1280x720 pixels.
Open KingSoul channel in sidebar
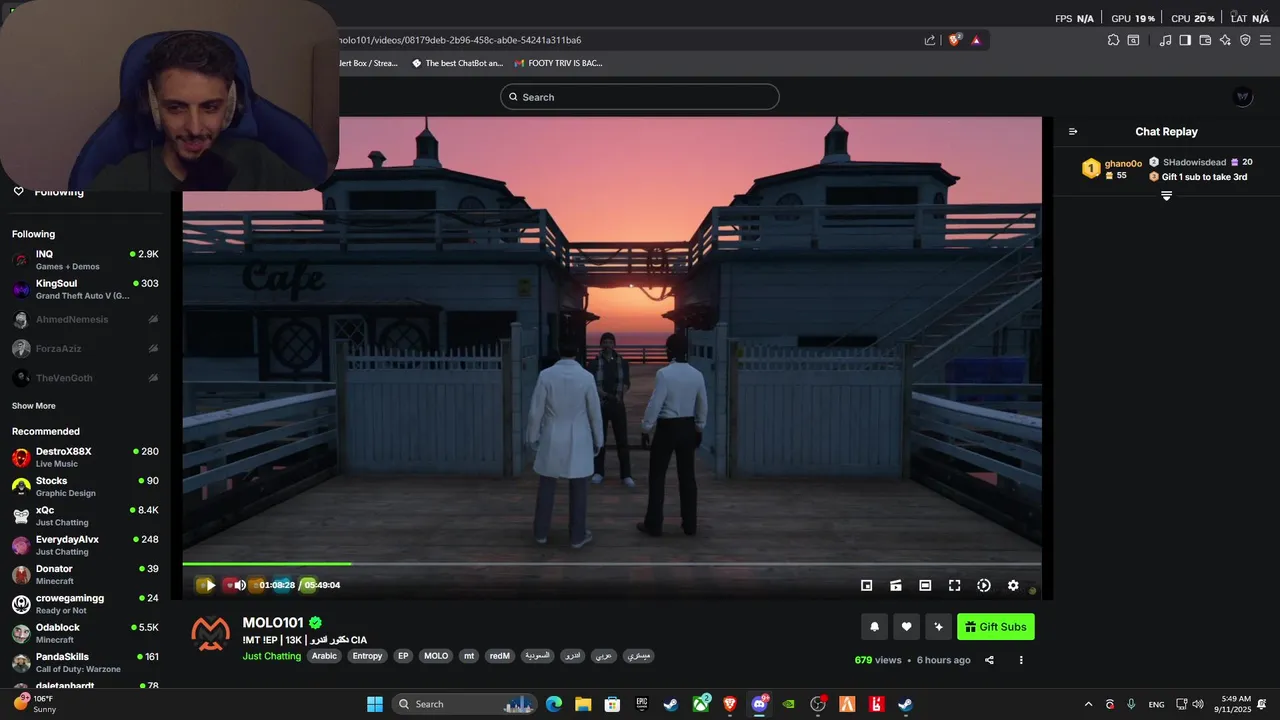(x=85, y=289)
